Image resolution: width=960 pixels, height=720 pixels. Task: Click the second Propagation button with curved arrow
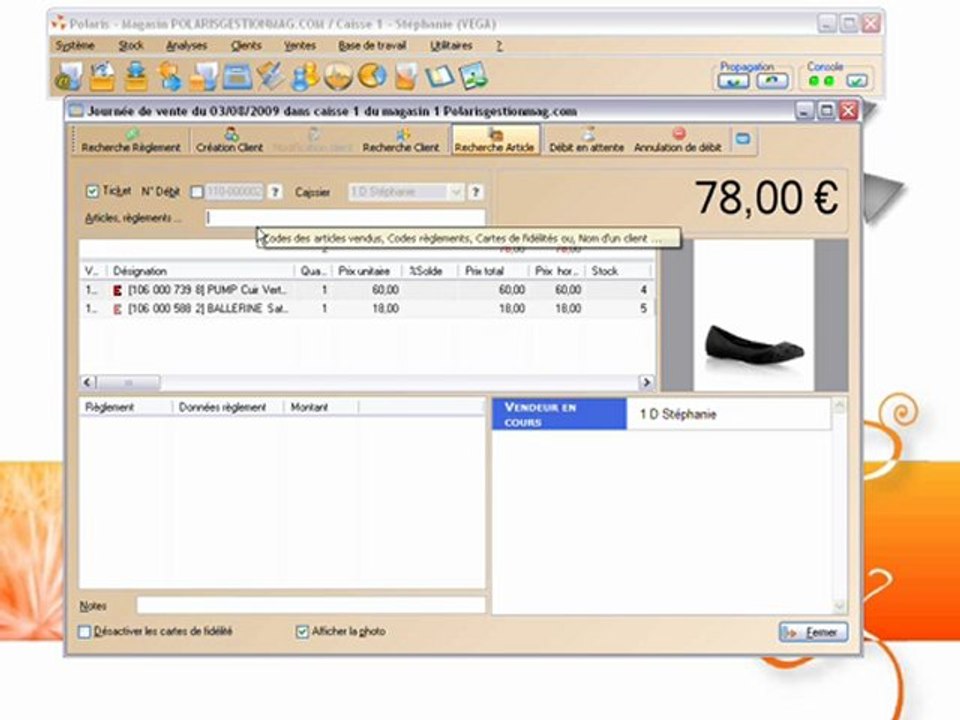click(772, 81)
